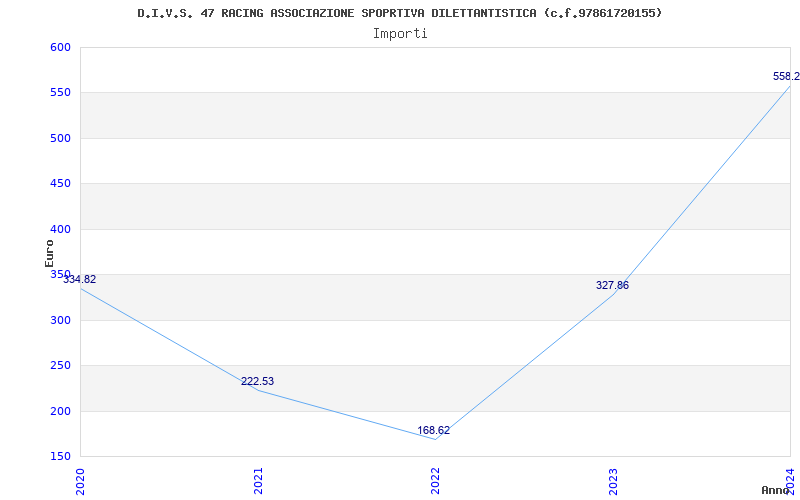Click the 2023 x-axis label
This screenshot has height=500, width=800.
pos(614,480)
